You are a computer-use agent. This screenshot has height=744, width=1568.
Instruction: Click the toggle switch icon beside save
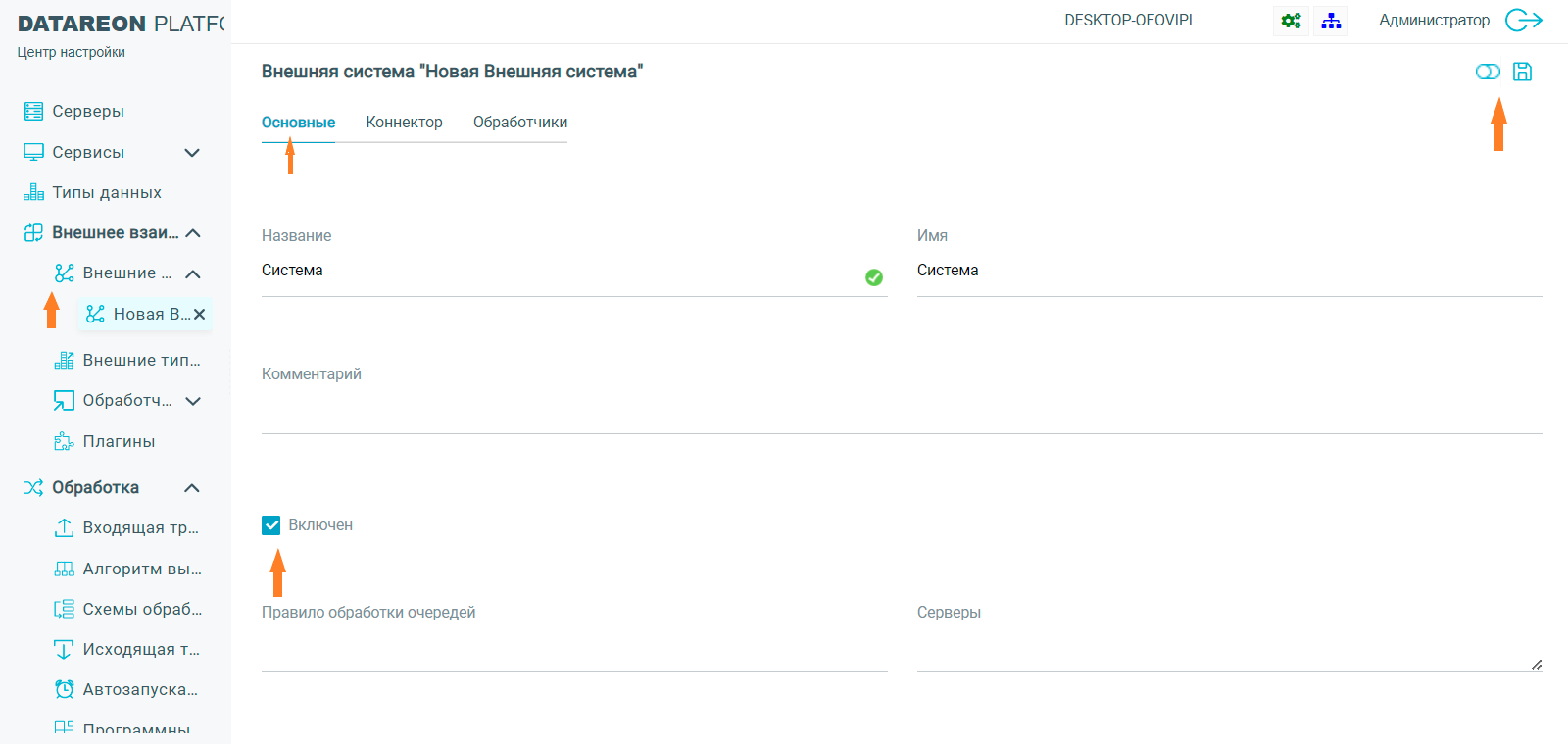(x=1488, y=72)
